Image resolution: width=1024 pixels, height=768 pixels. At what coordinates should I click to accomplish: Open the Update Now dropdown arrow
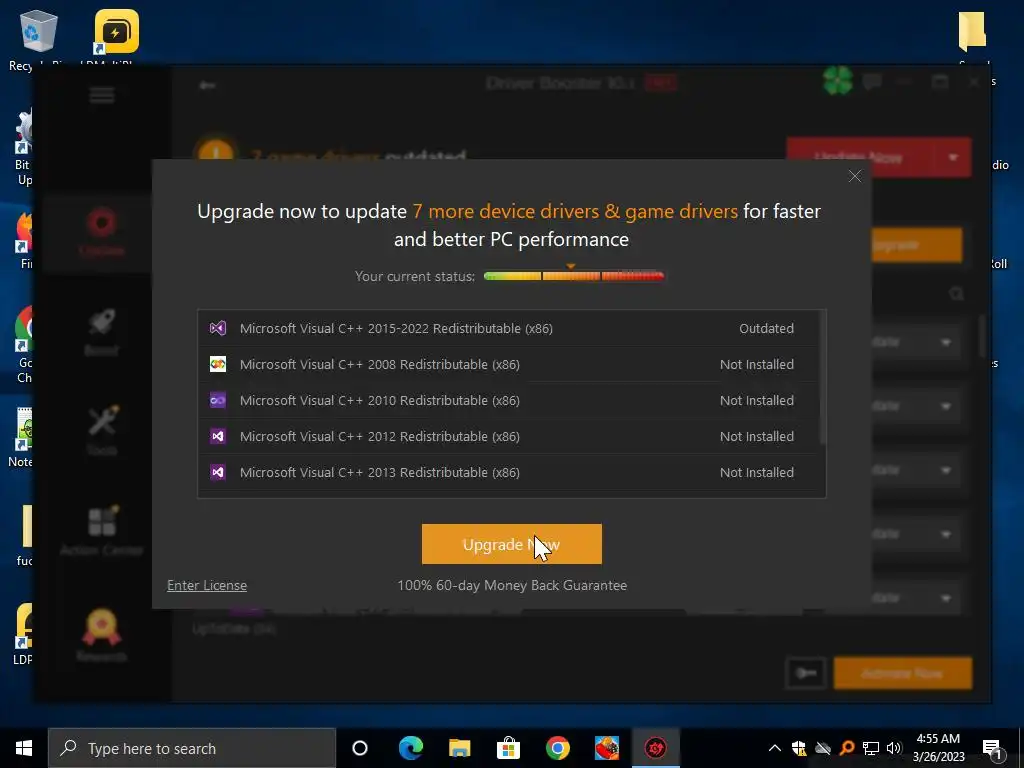[953, 157]
